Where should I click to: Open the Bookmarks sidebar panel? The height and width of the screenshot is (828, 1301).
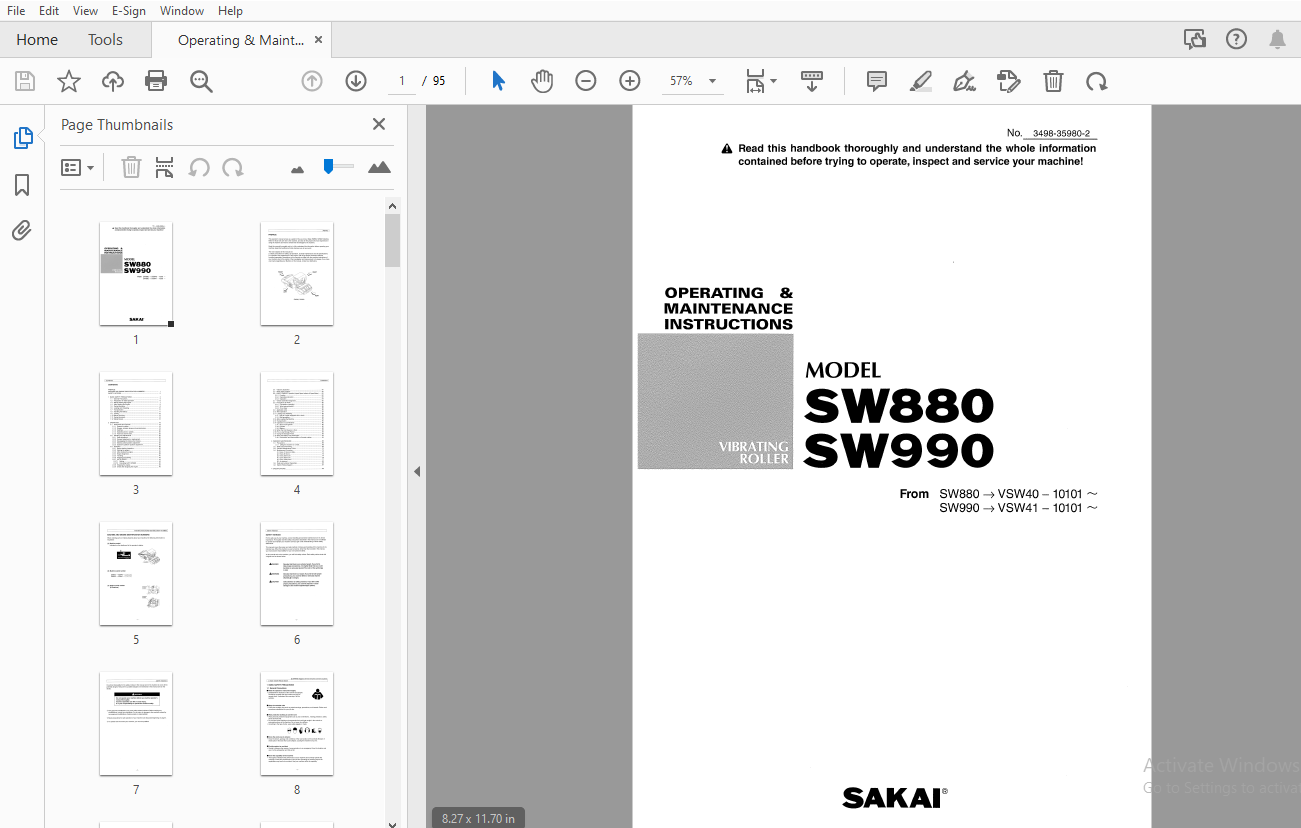(x=22, y=185)
